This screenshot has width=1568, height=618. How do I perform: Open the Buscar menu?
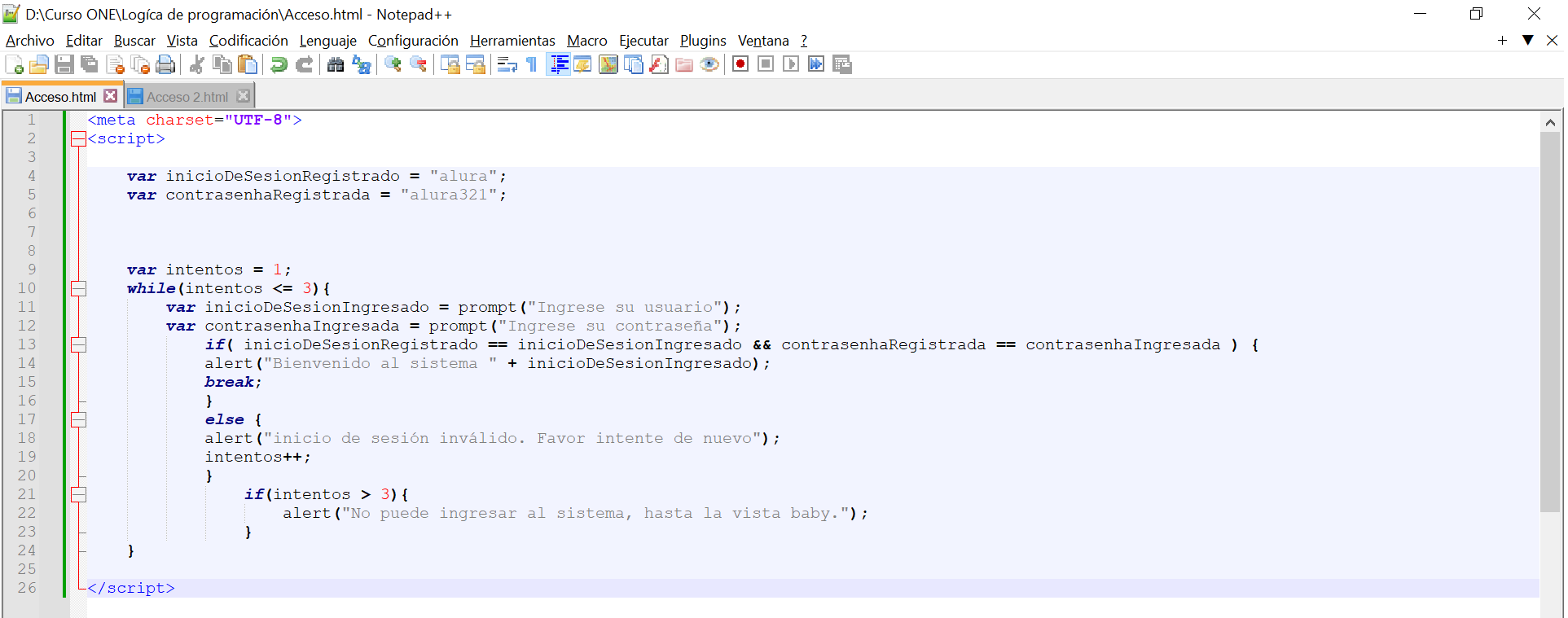[134, 41]
